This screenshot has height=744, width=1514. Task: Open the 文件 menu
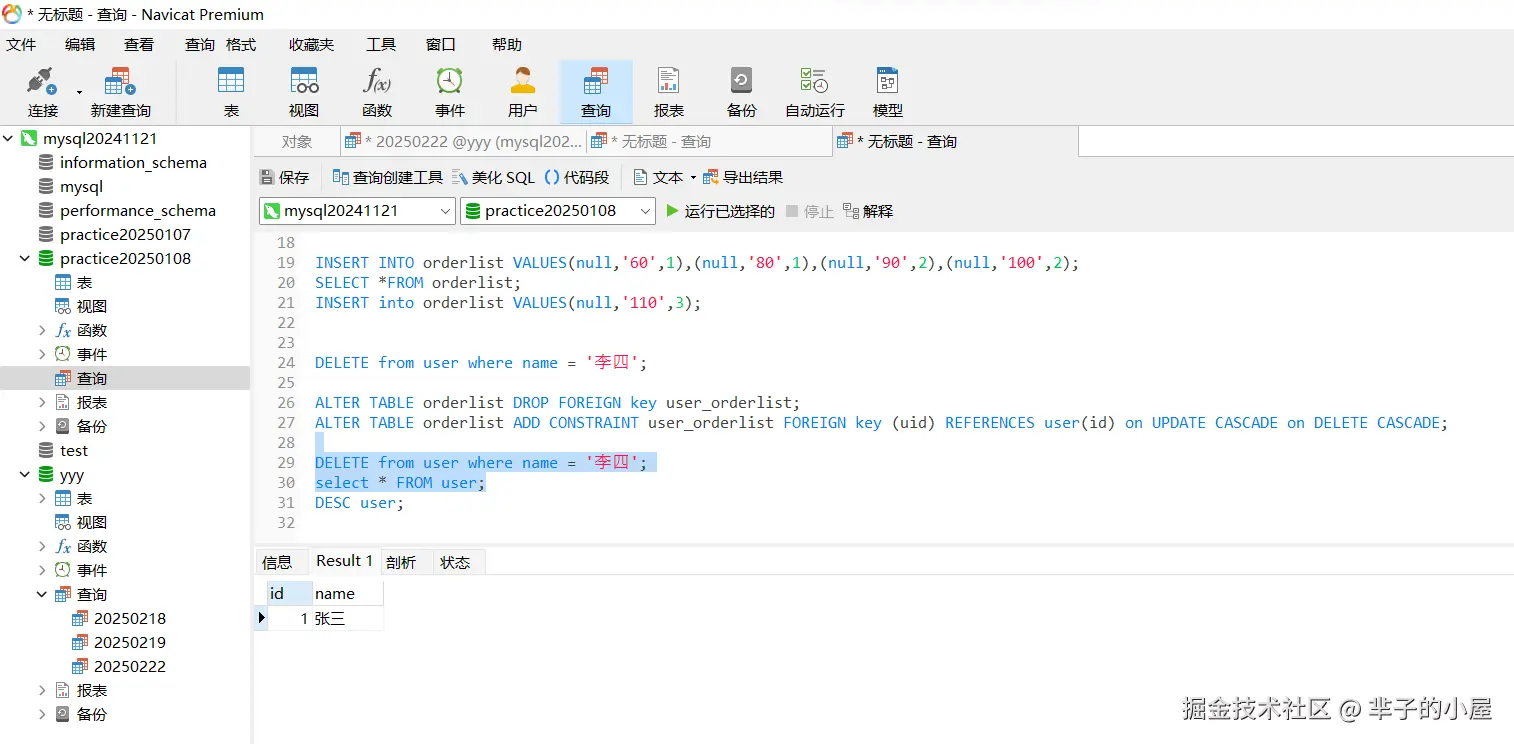21,45
